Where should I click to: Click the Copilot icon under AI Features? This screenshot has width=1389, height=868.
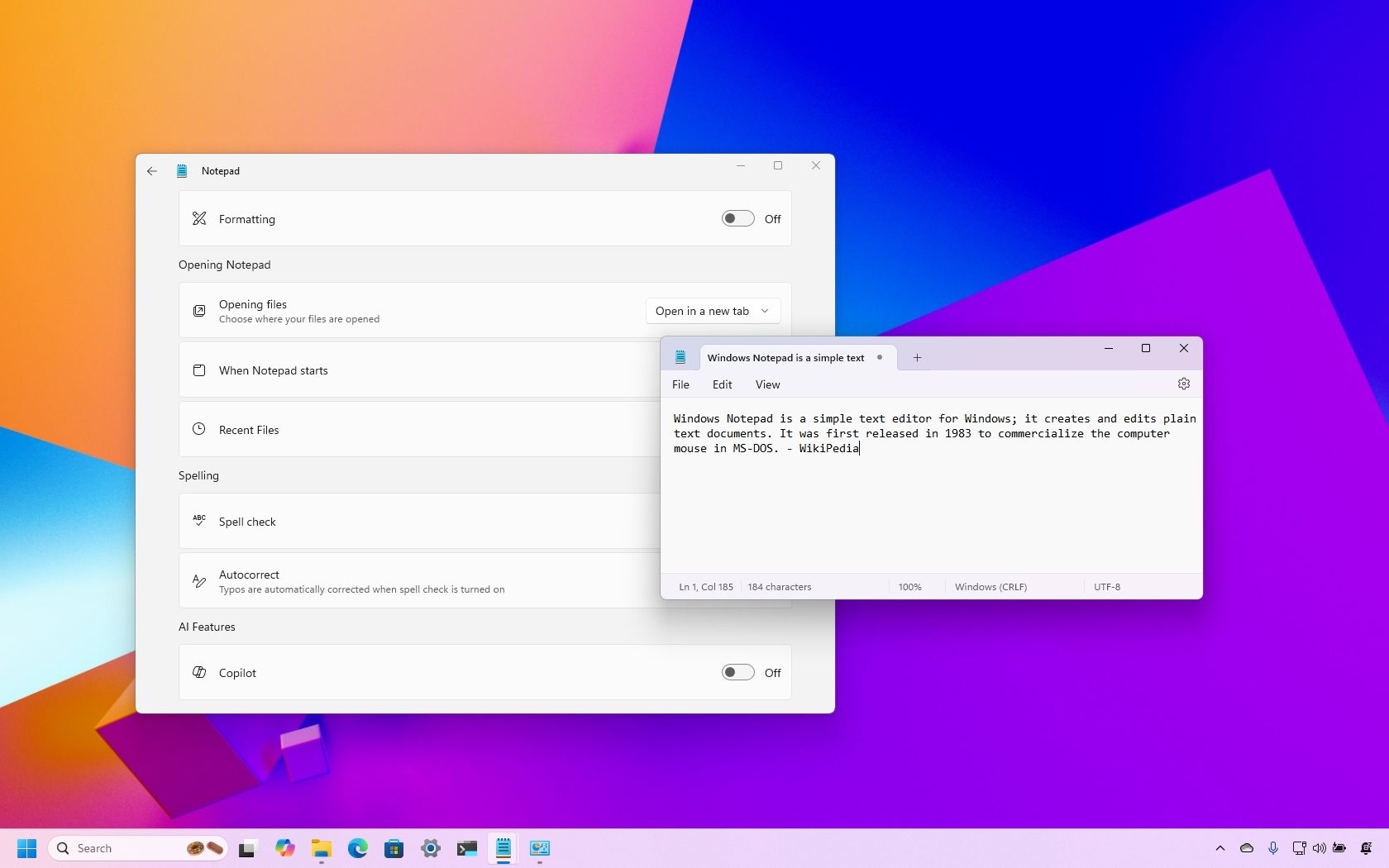[x=198, y=672]
